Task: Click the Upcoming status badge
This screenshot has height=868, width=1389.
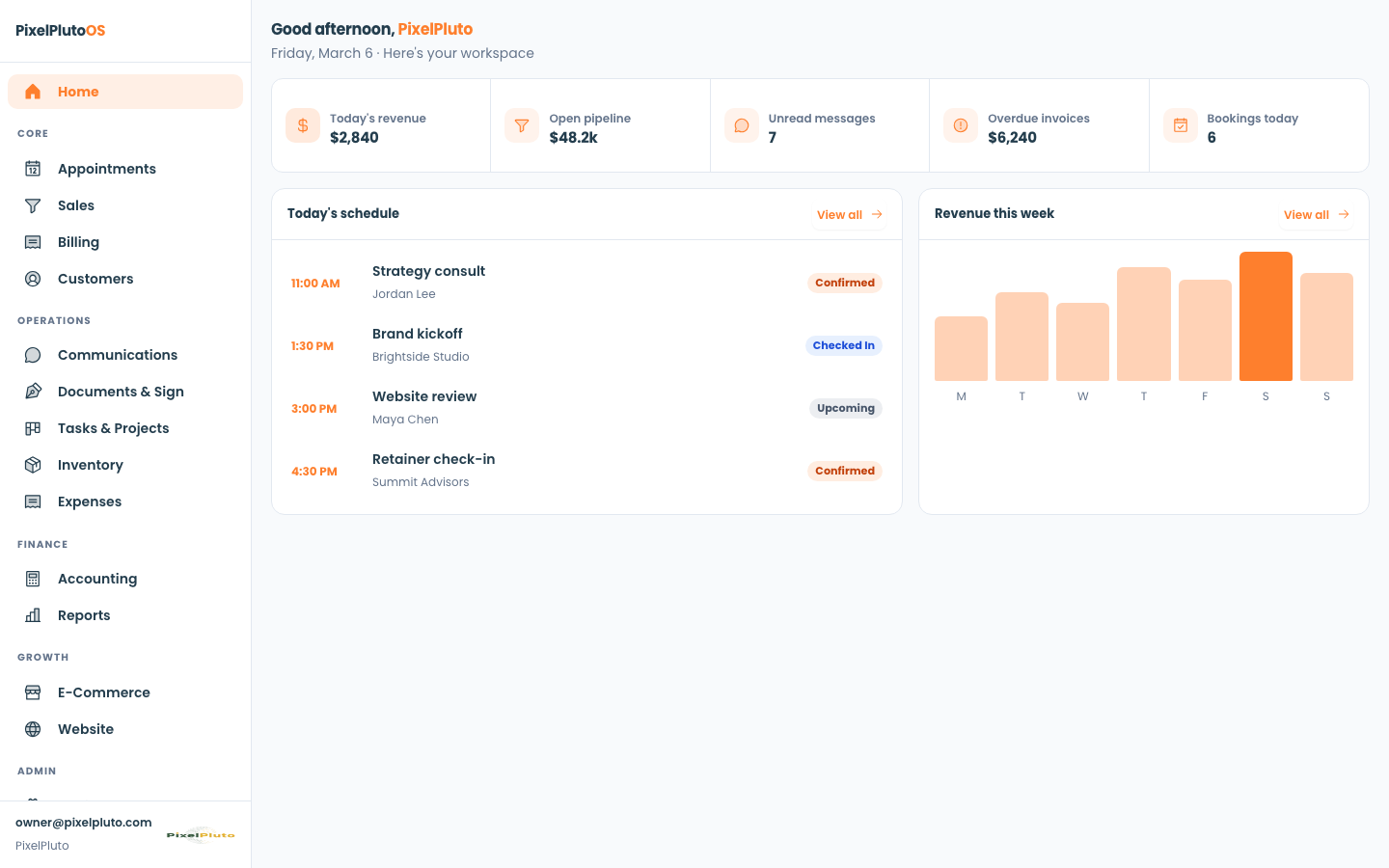Action: click(x=846, y=408)
